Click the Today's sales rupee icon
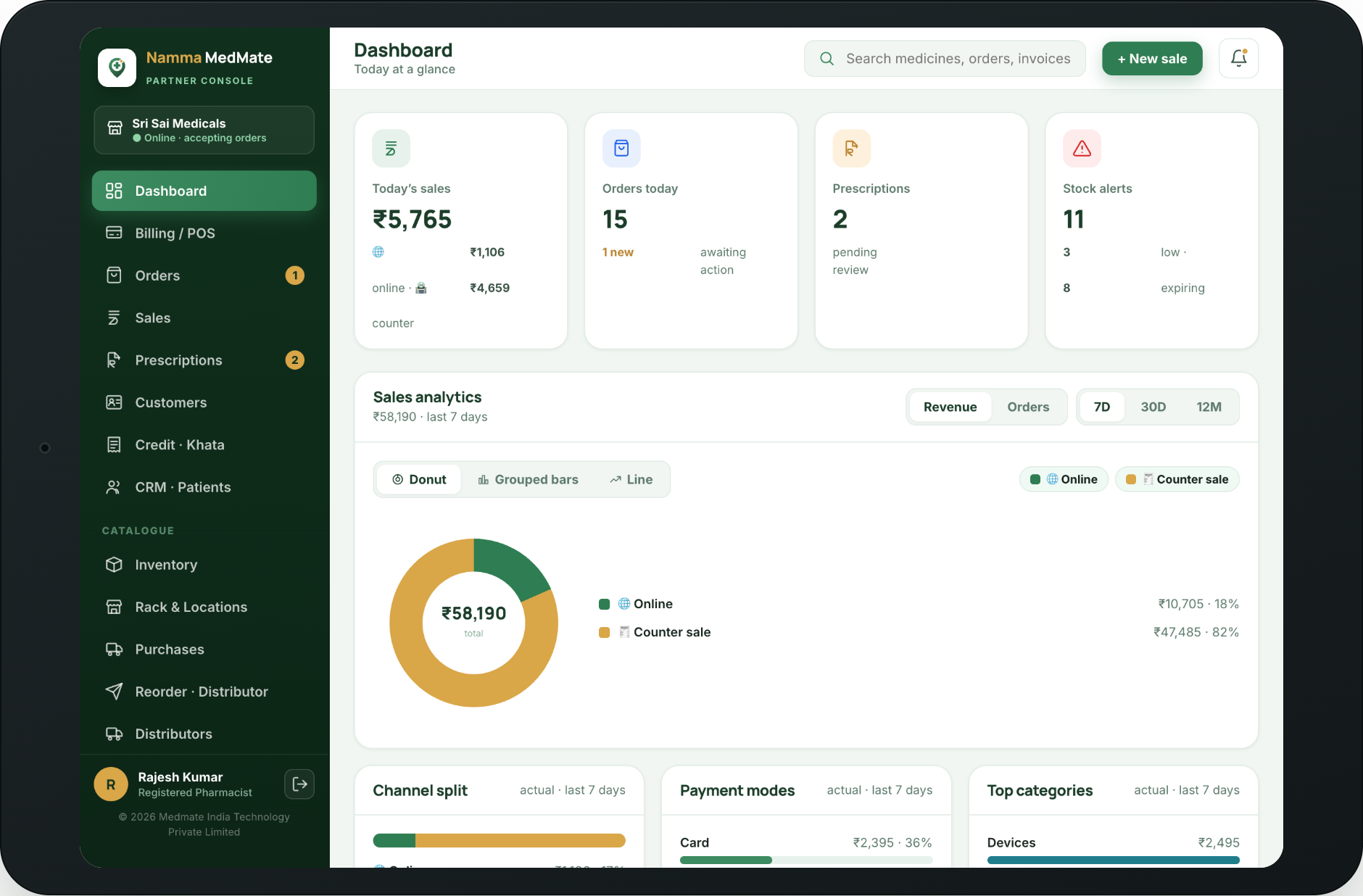The height and width of the screenshot is (896, 1363). click(x=391, y=149)
